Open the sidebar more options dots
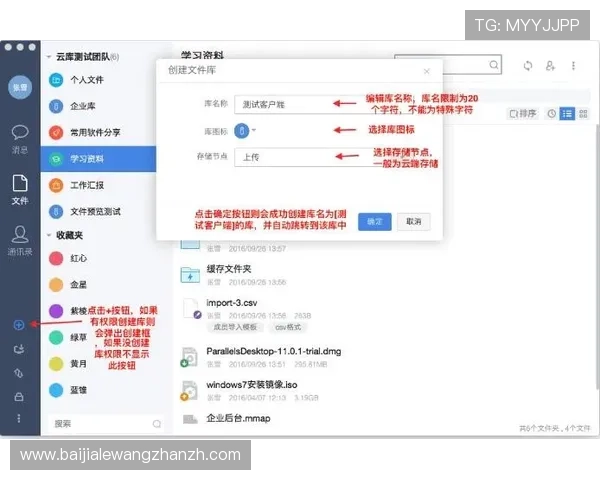Viewport: 600px width, 480px height. click(x=19, y=418)
